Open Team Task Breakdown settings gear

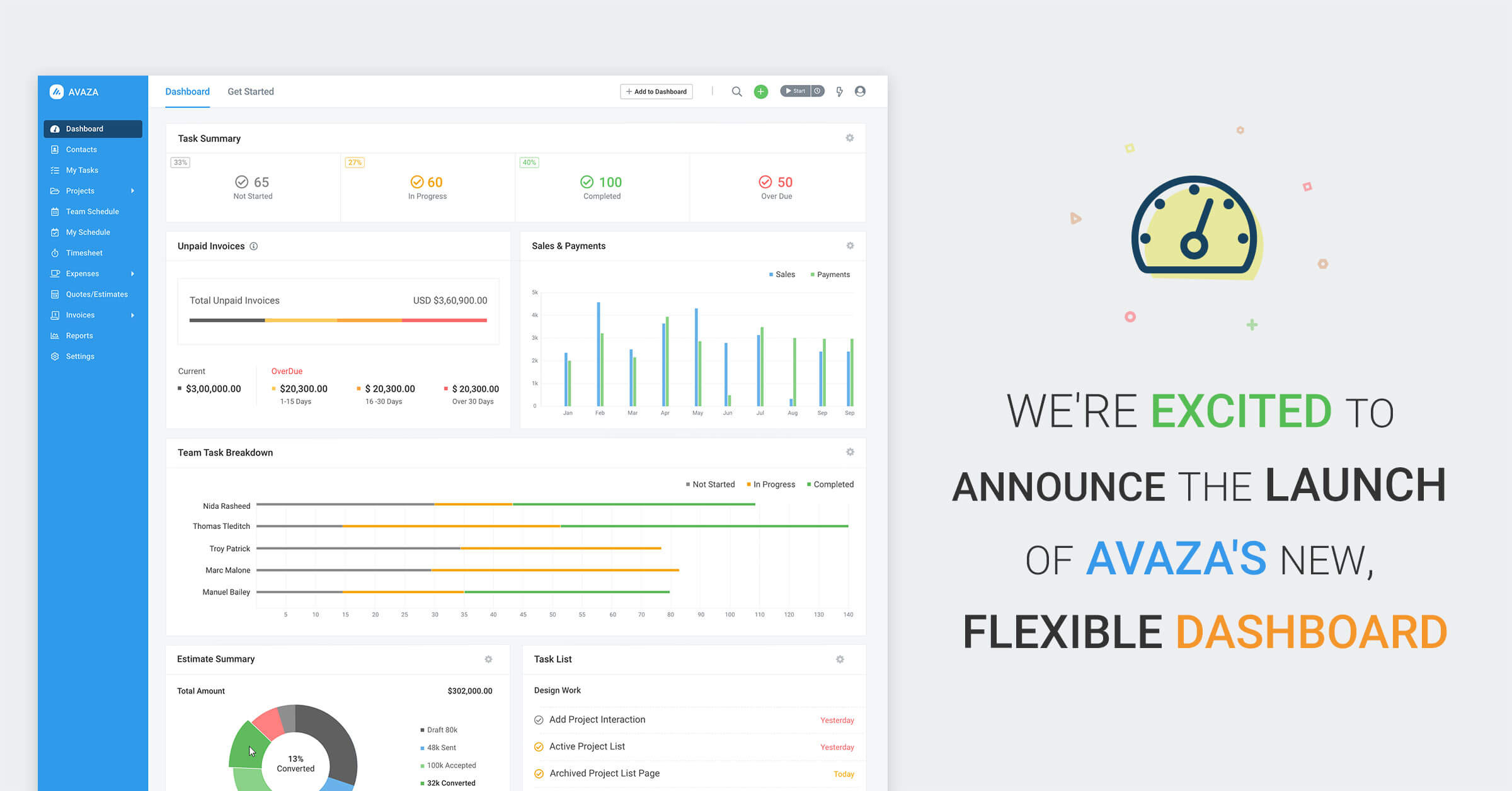pos(850,452)
